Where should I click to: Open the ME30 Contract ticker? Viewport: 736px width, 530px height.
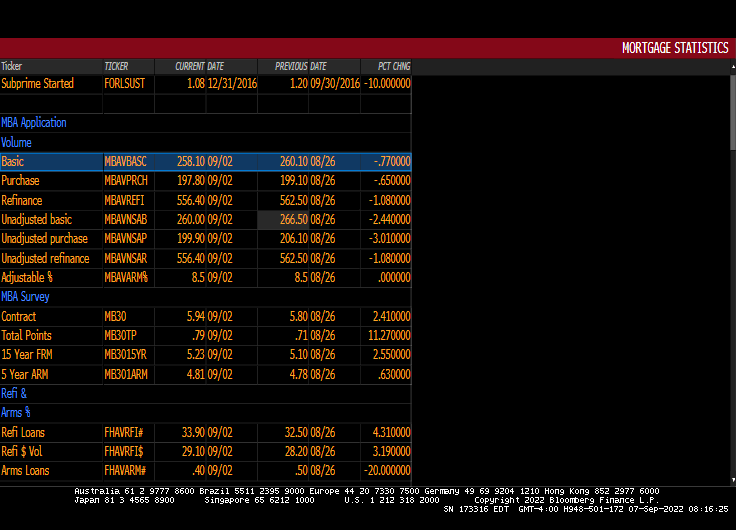[116, 317]
